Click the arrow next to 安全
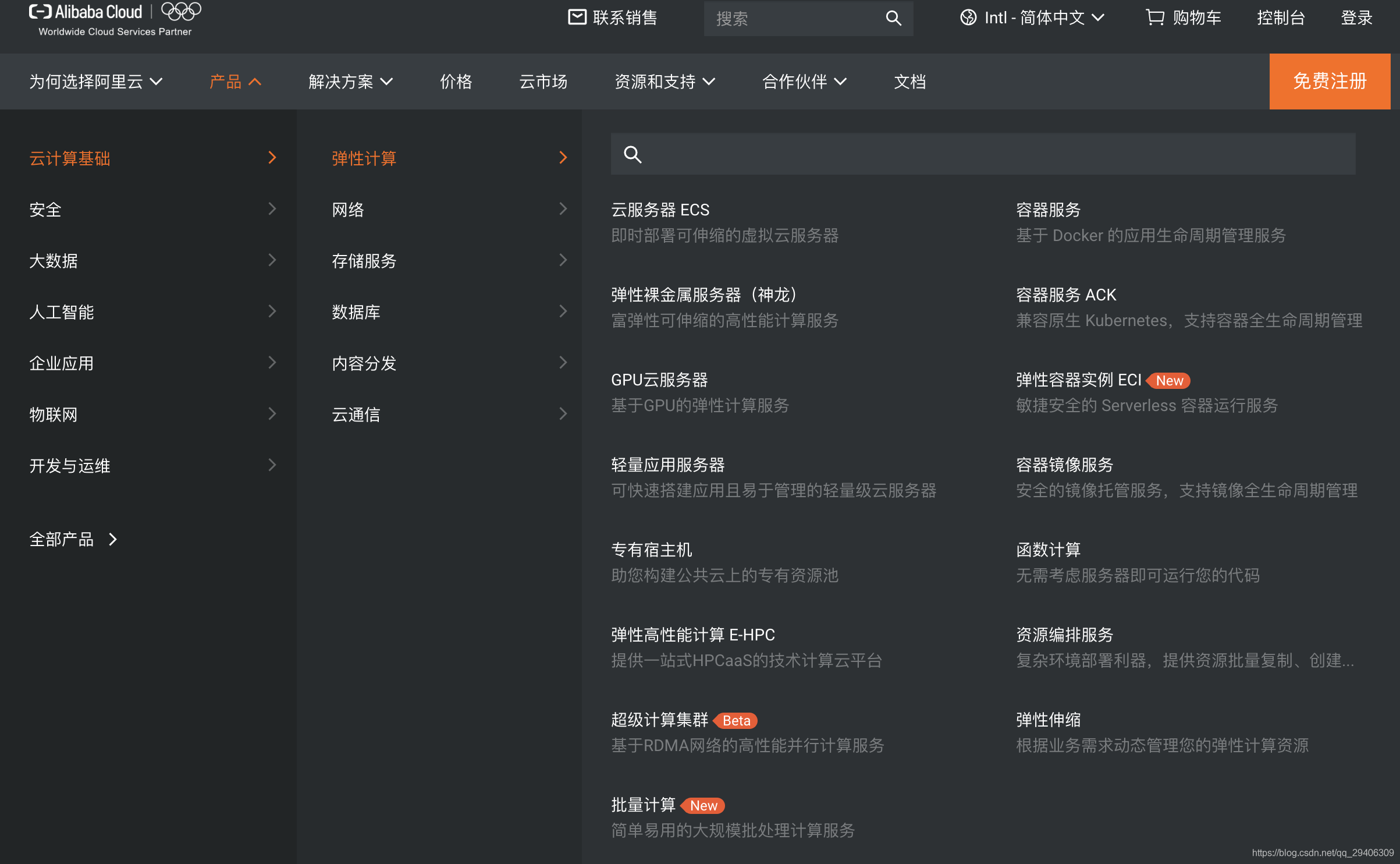The height and width of the screenshot is (864, 1400). tap(272, 208)
